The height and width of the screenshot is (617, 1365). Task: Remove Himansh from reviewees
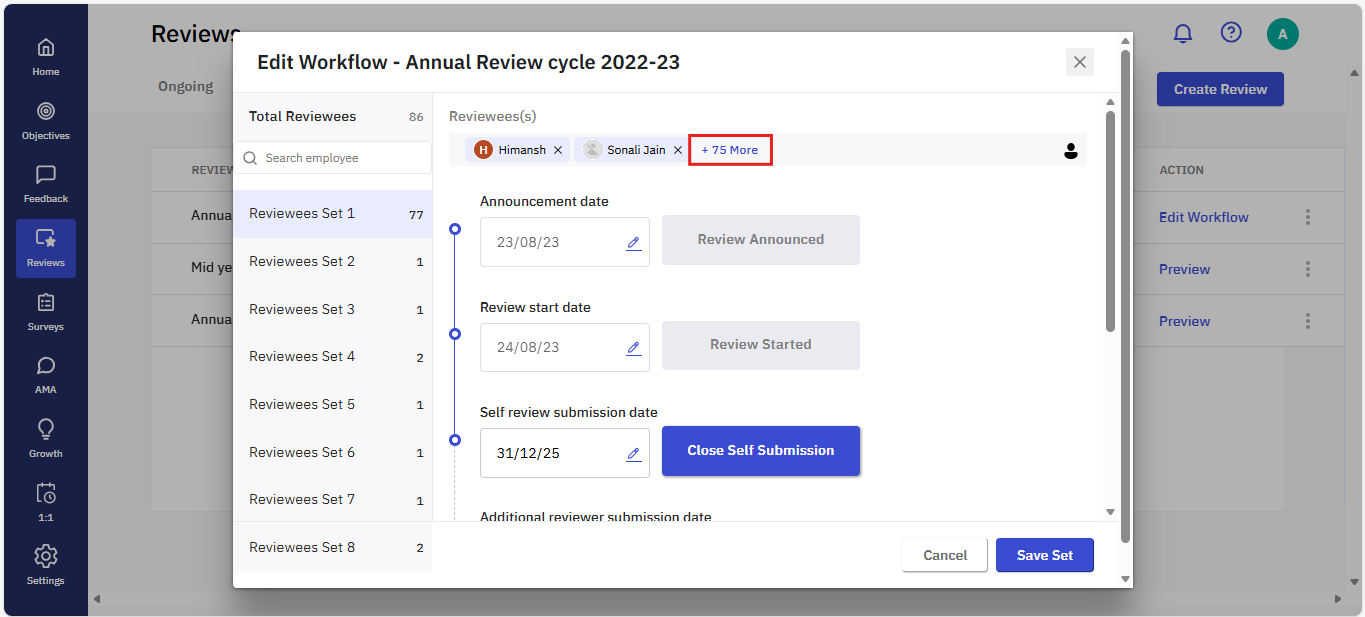tap(558, 150)
